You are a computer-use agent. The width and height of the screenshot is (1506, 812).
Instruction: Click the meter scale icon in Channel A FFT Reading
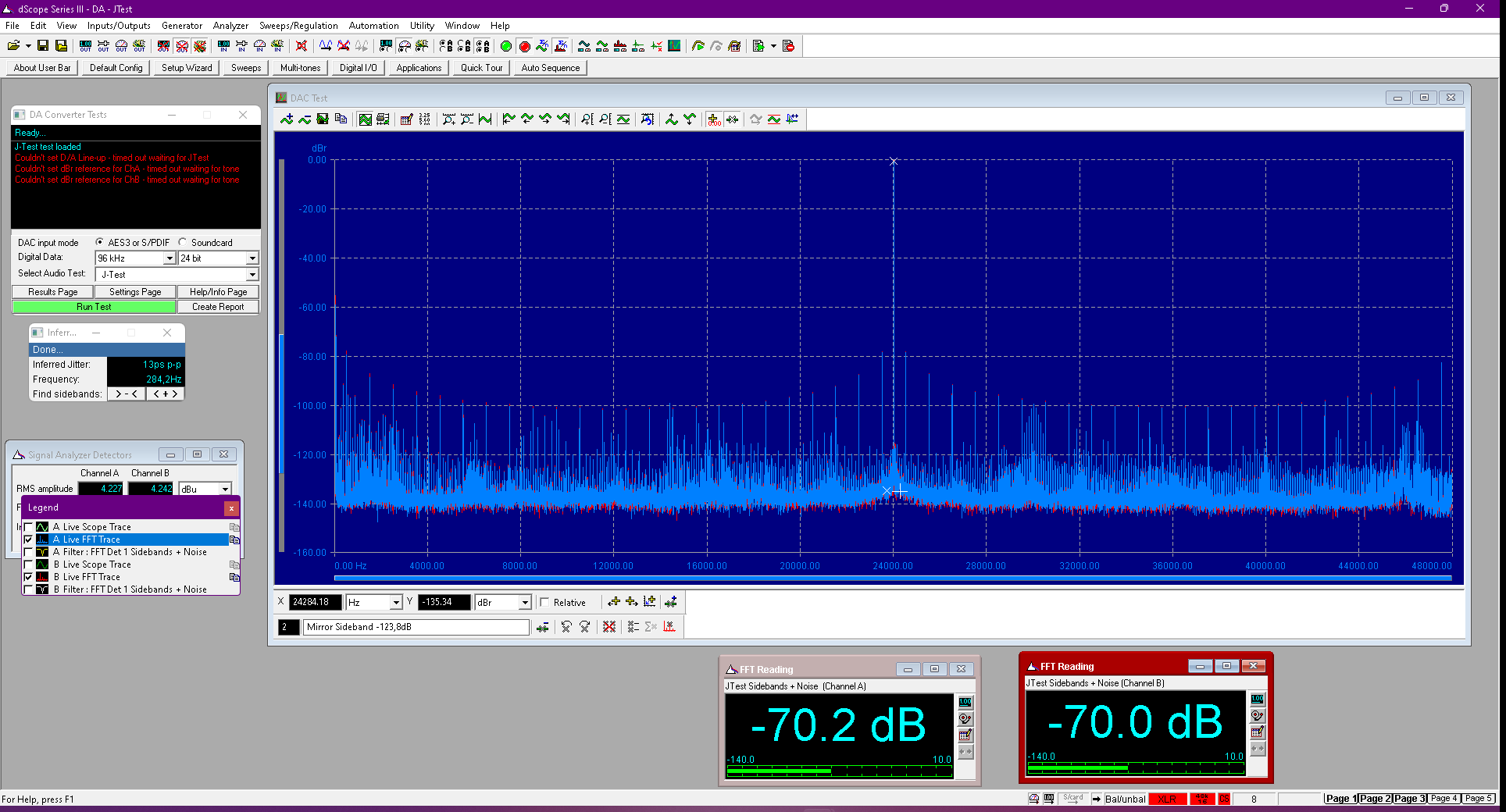[965, 702]
